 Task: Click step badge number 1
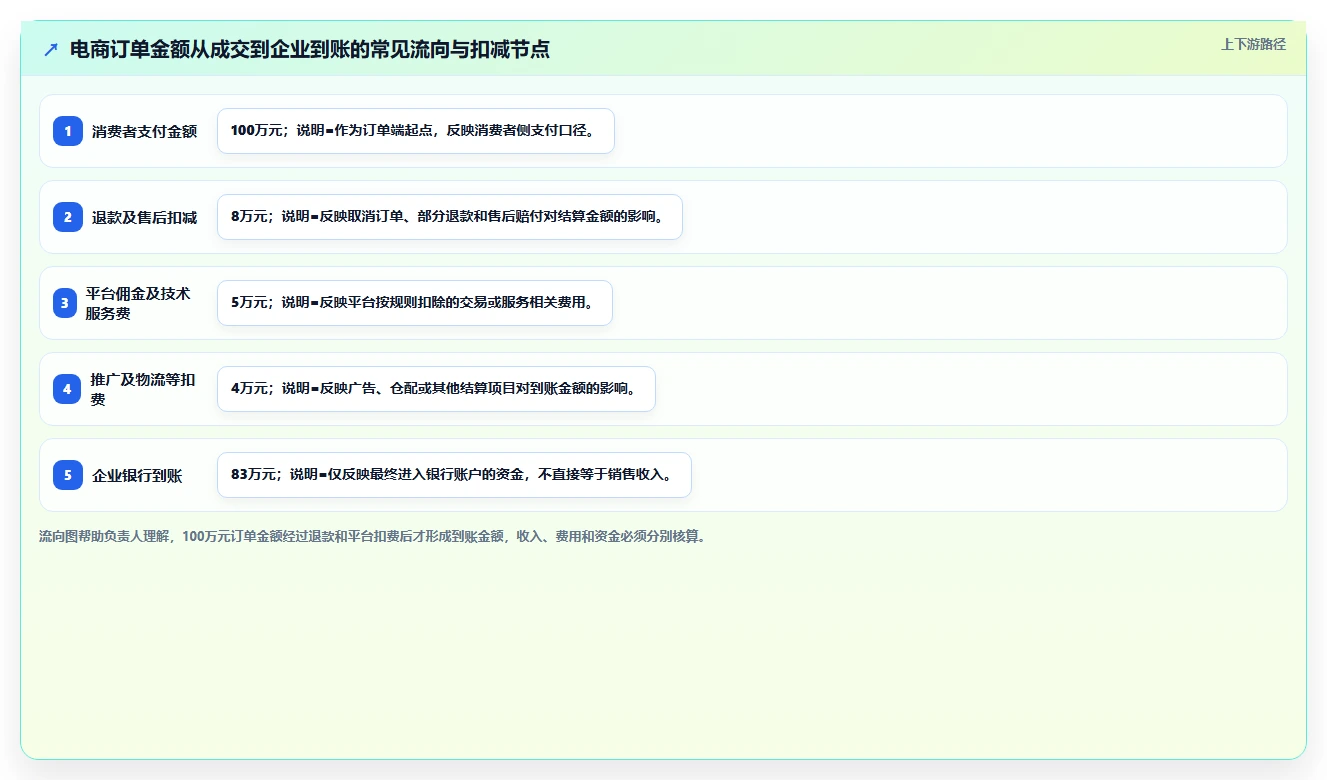(68, 131)
